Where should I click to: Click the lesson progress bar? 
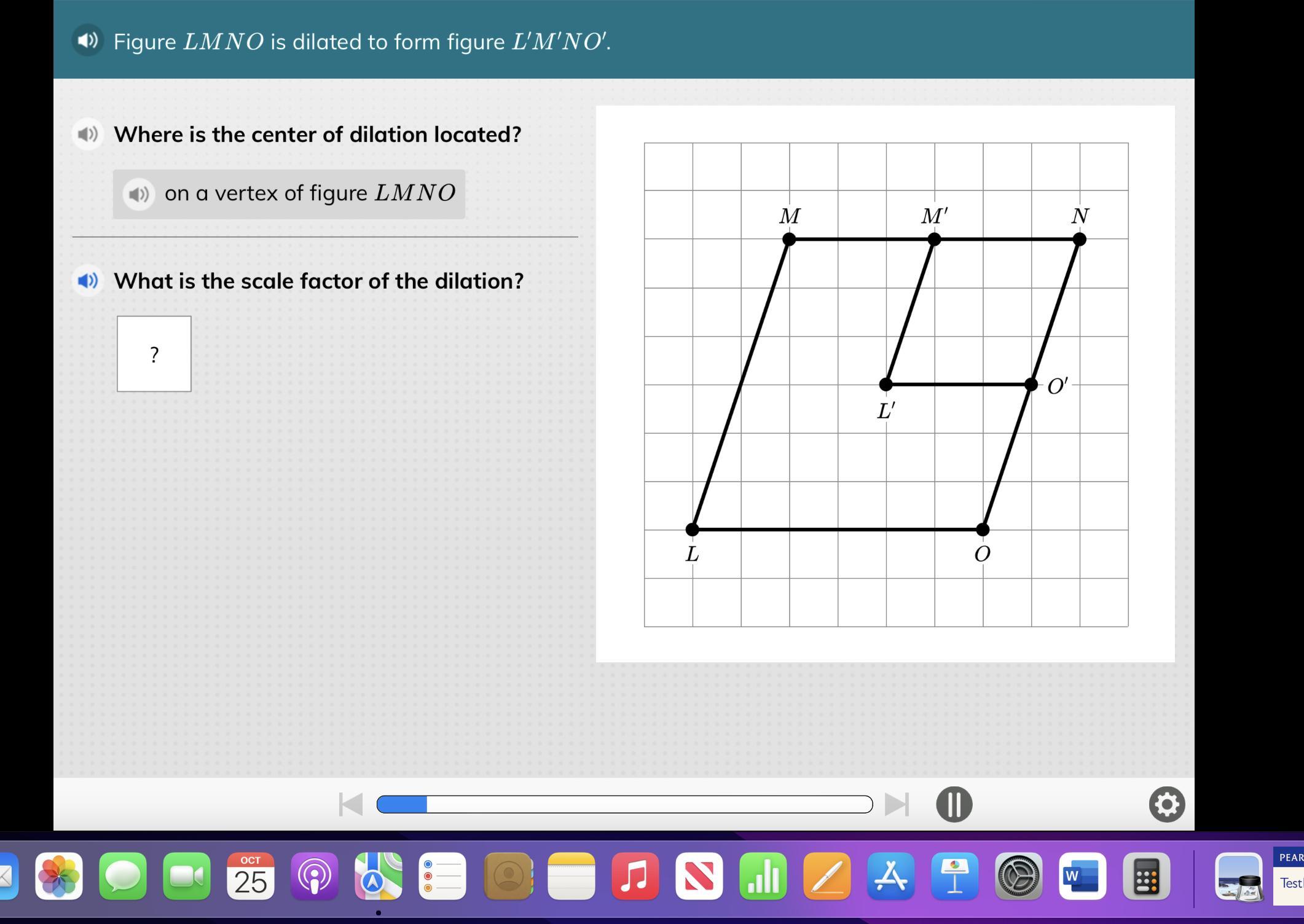click(x=624, y=804)
